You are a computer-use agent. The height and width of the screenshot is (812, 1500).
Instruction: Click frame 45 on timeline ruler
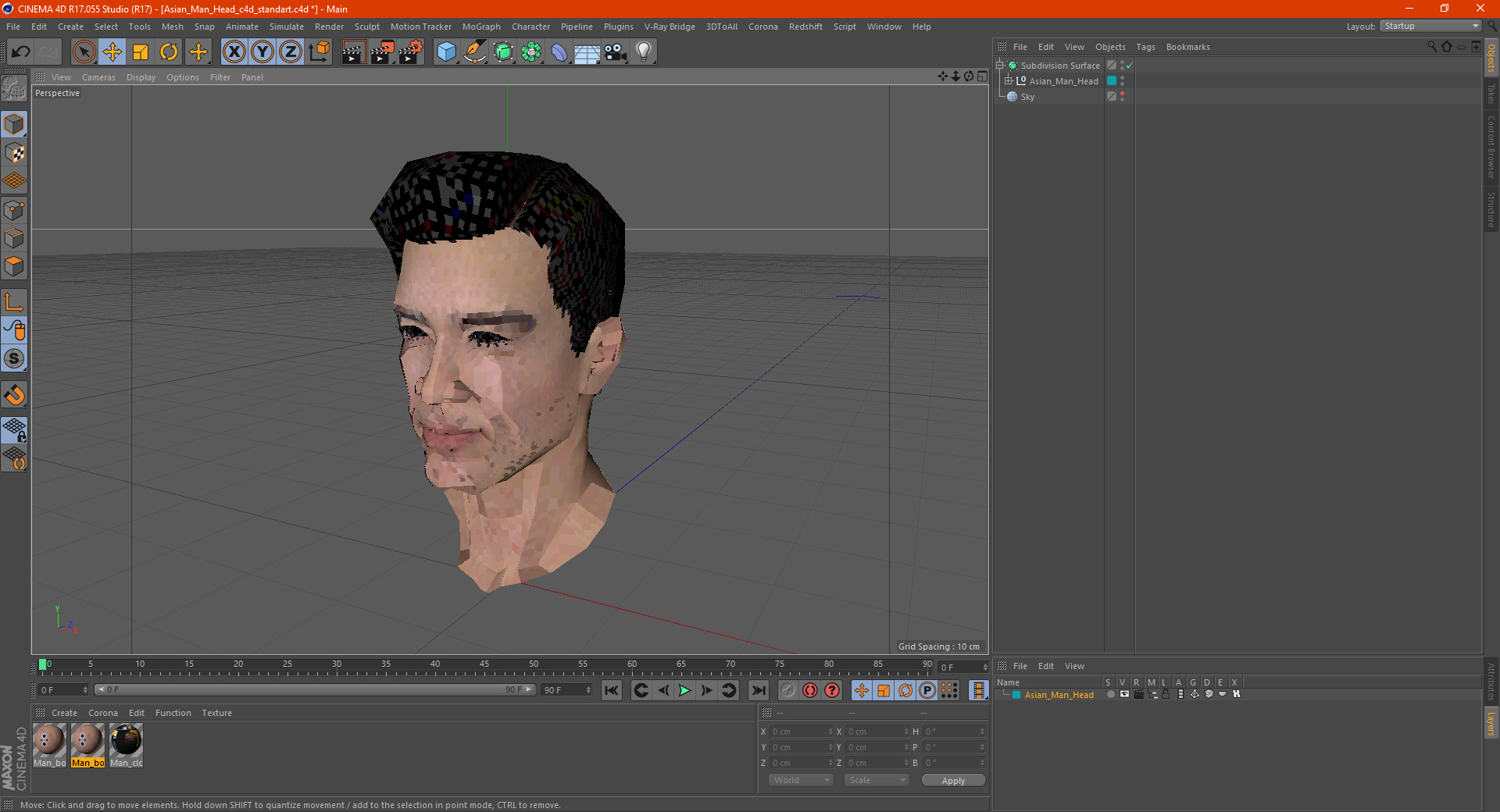pyautogui.click(x=484, y=666)
